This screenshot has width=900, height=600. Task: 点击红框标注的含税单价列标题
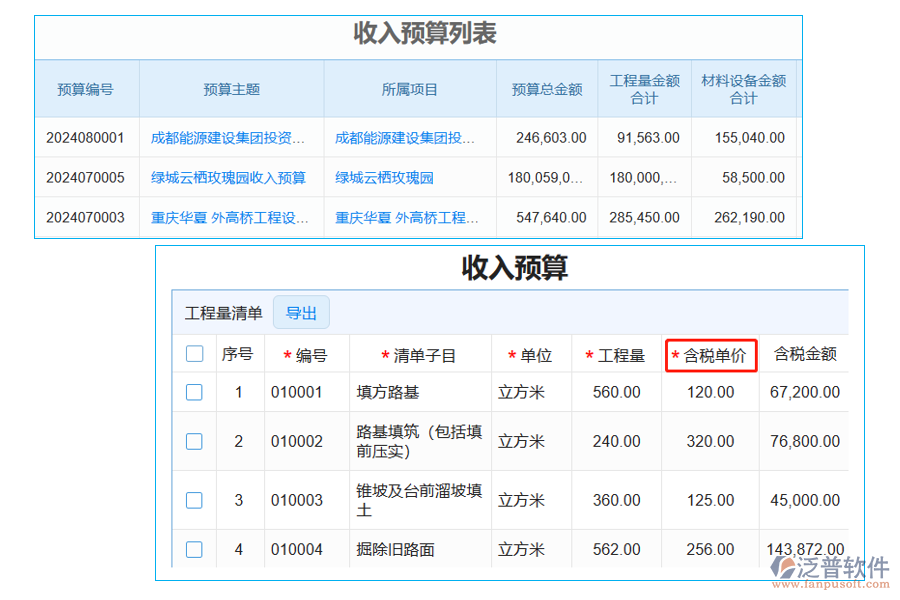pyautogui.click(x=712, y=356)
